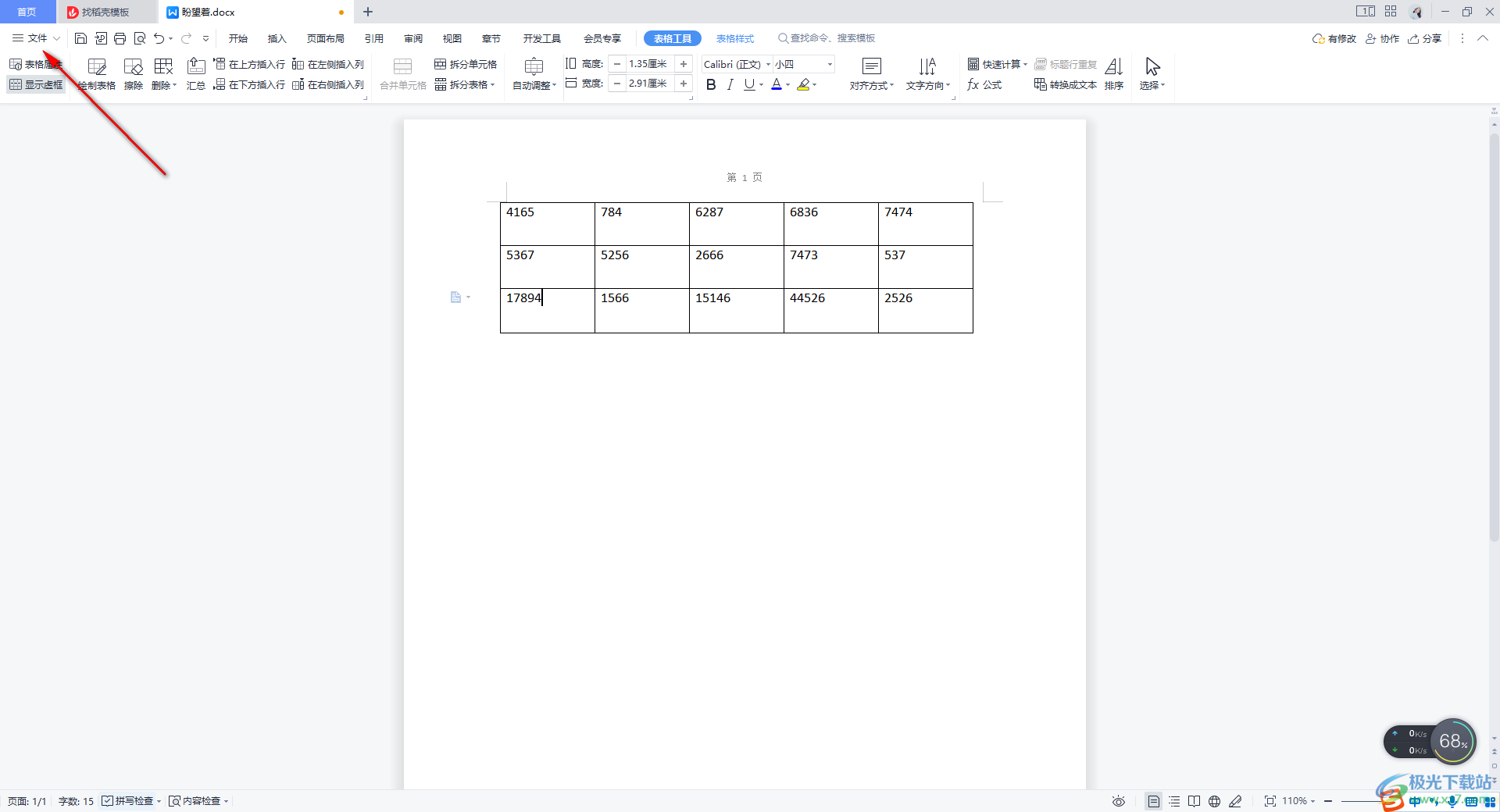Click the search commands box (查找命令)

click(826, 38)
